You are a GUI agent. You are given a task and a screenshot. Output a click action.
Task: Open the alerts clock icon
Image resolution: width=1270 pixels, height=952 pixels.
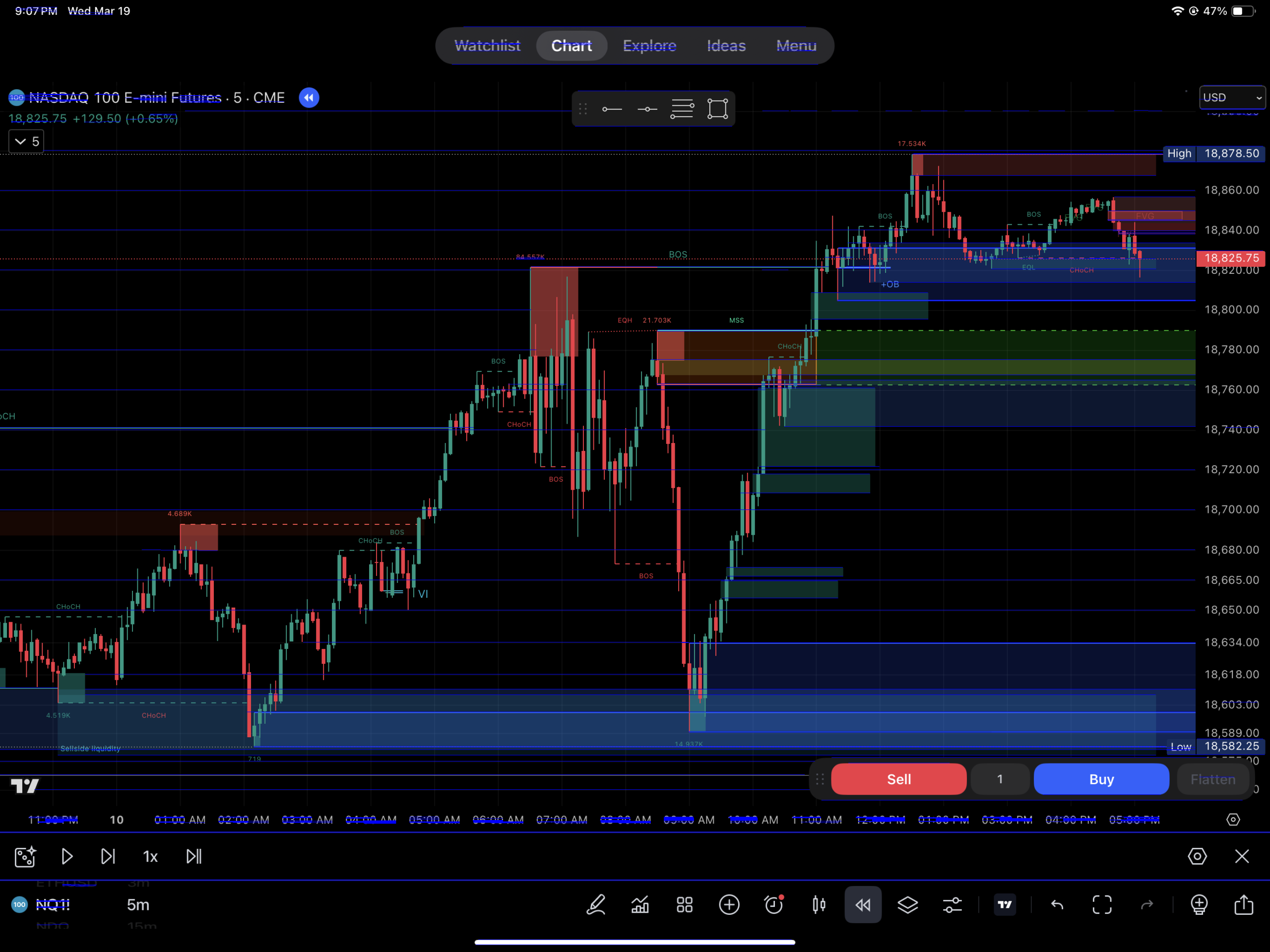coord(774,905)
